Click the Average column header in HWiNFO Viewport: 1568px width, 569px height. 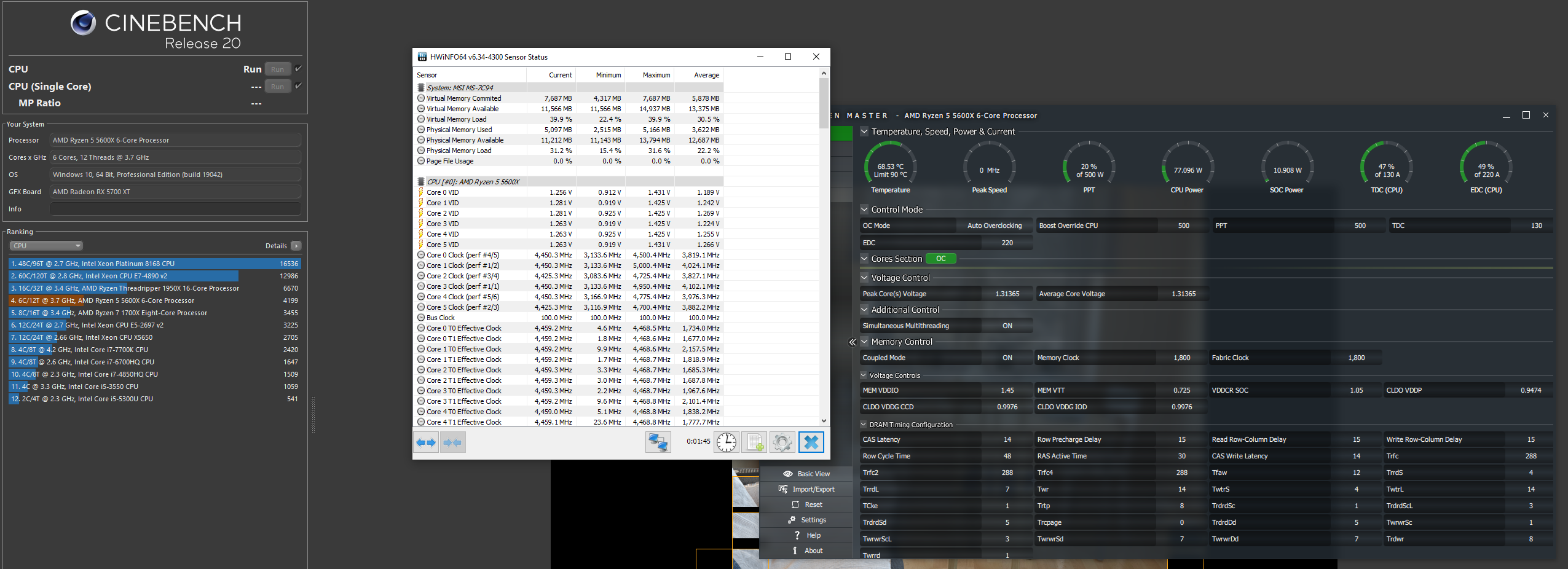[x=699, y=75]
